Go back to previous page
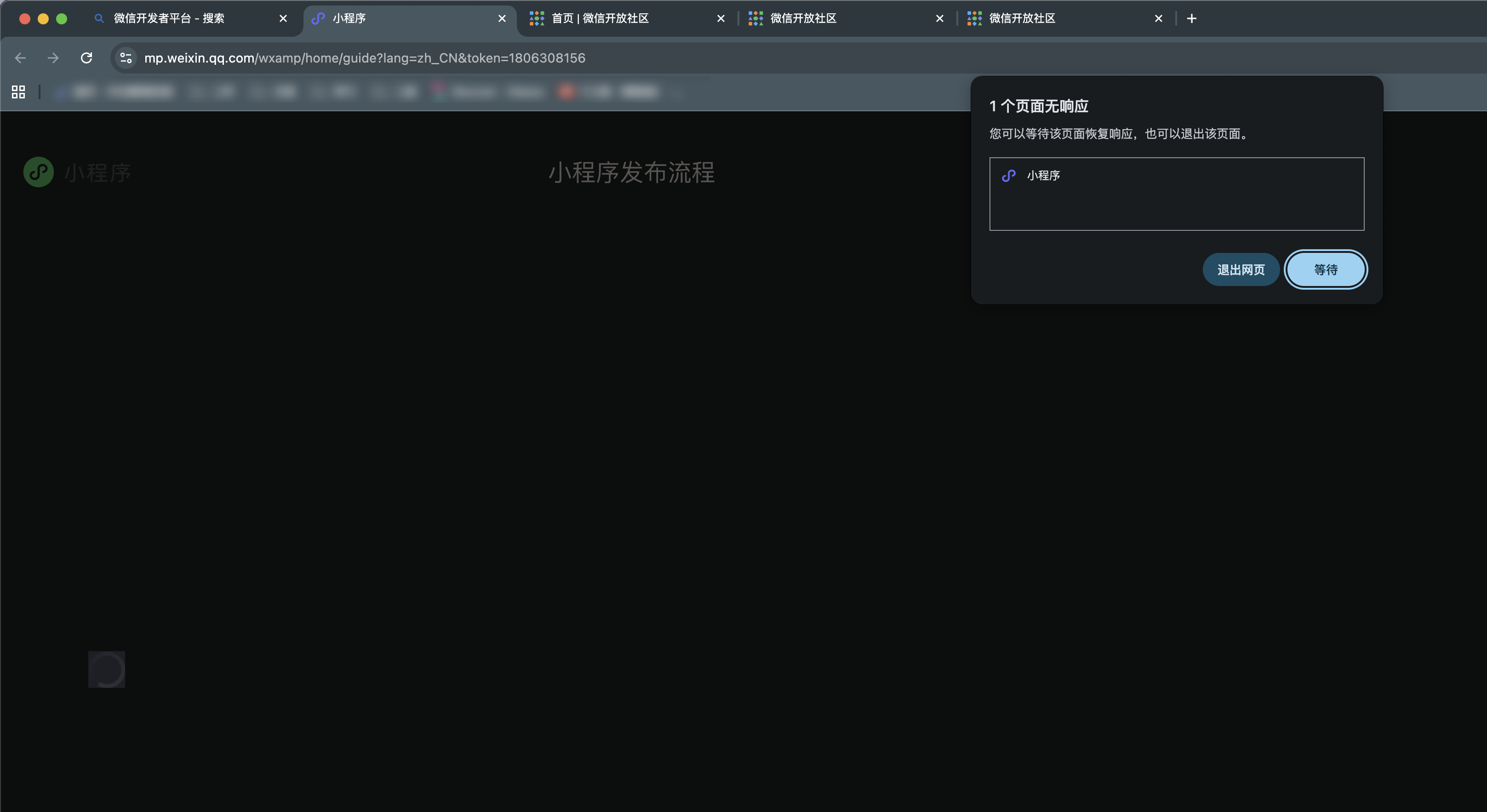Image resolution: width=1487 pixels, height=812 pixels. pos(21,58)
